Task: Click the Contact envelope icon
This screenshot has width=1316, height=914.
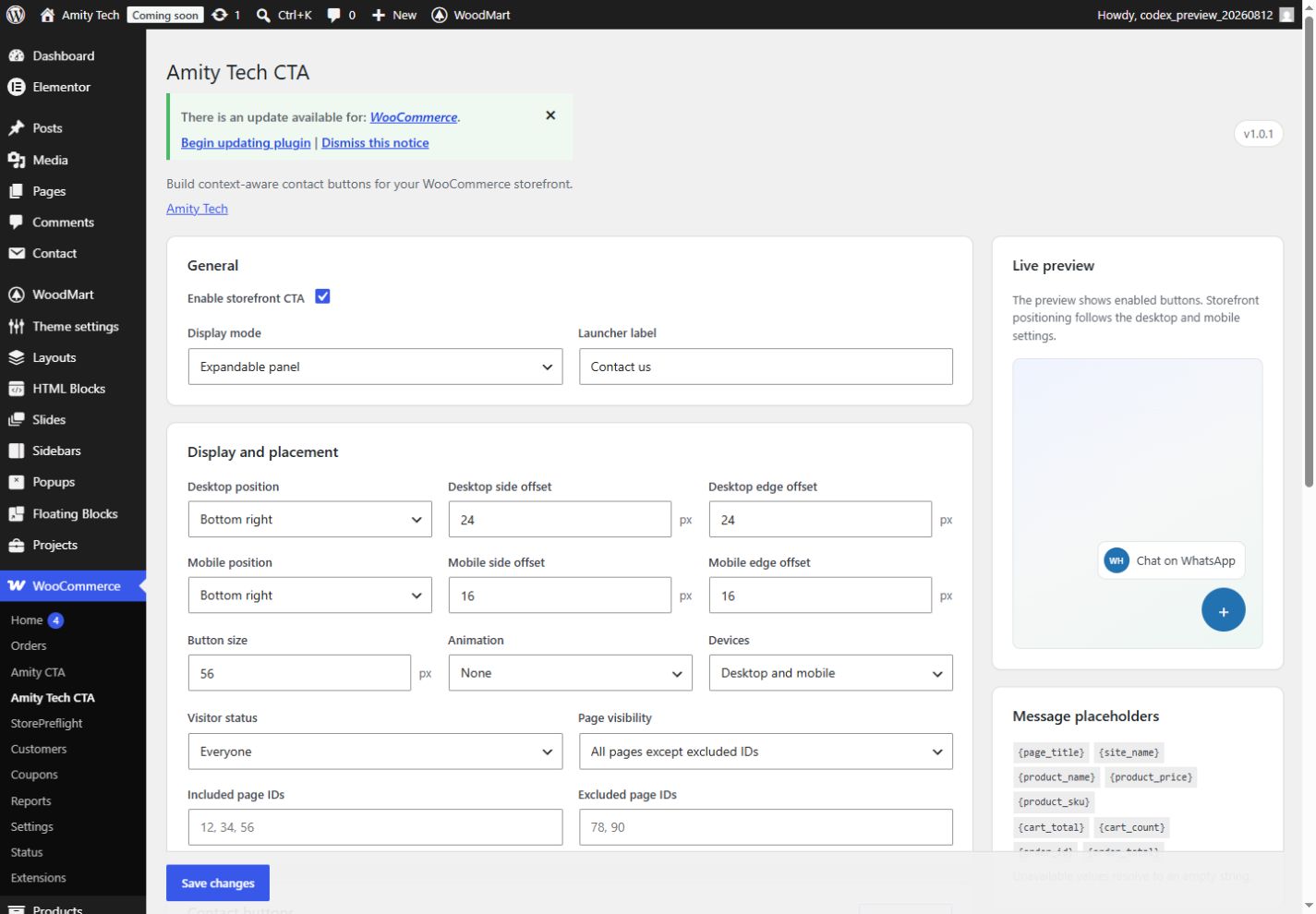Action: coord(17,253)
